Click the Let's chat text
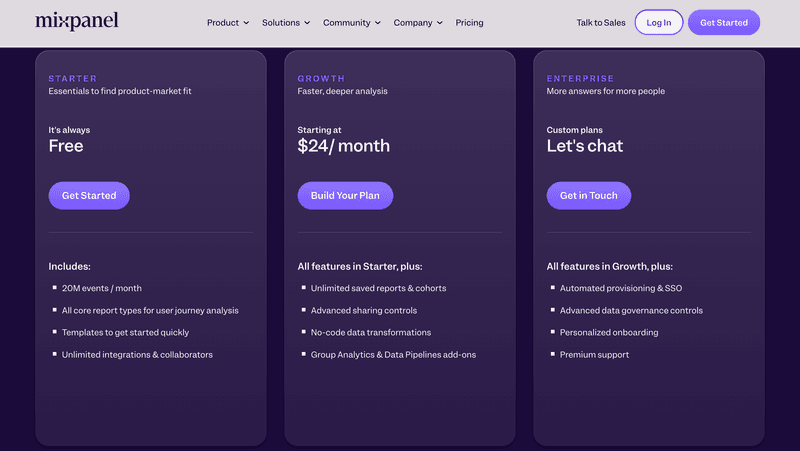 point(585,146)
